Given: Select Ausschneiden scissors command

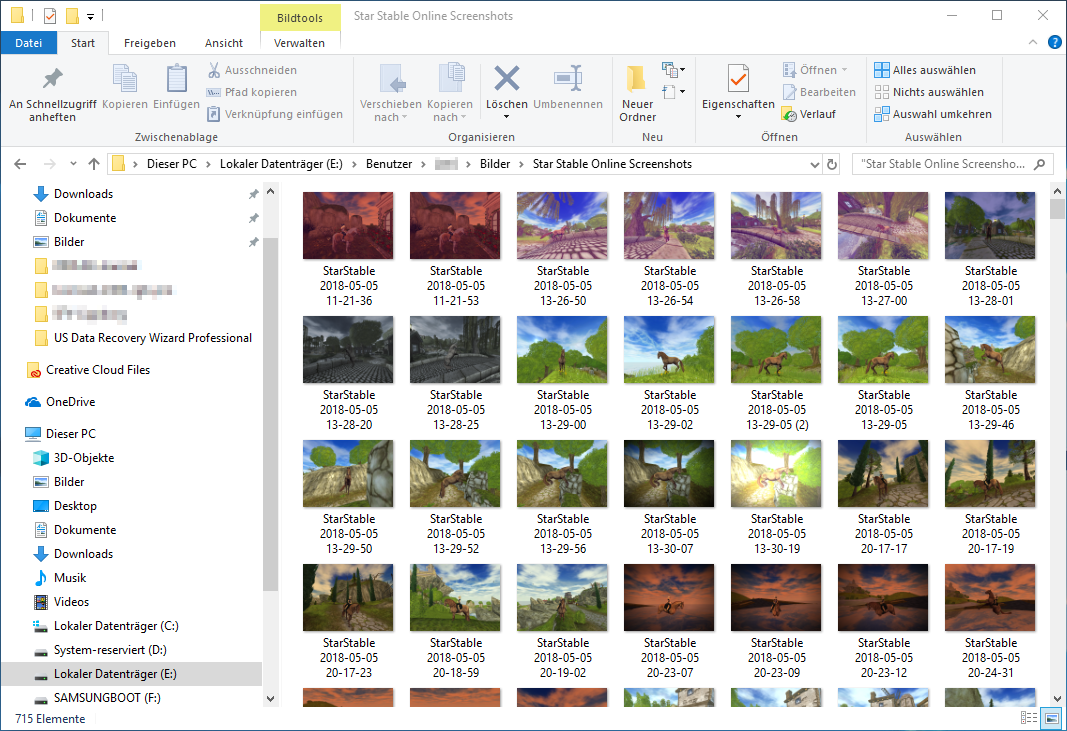Looking at the screenshot, I should (x=252, y=70).
